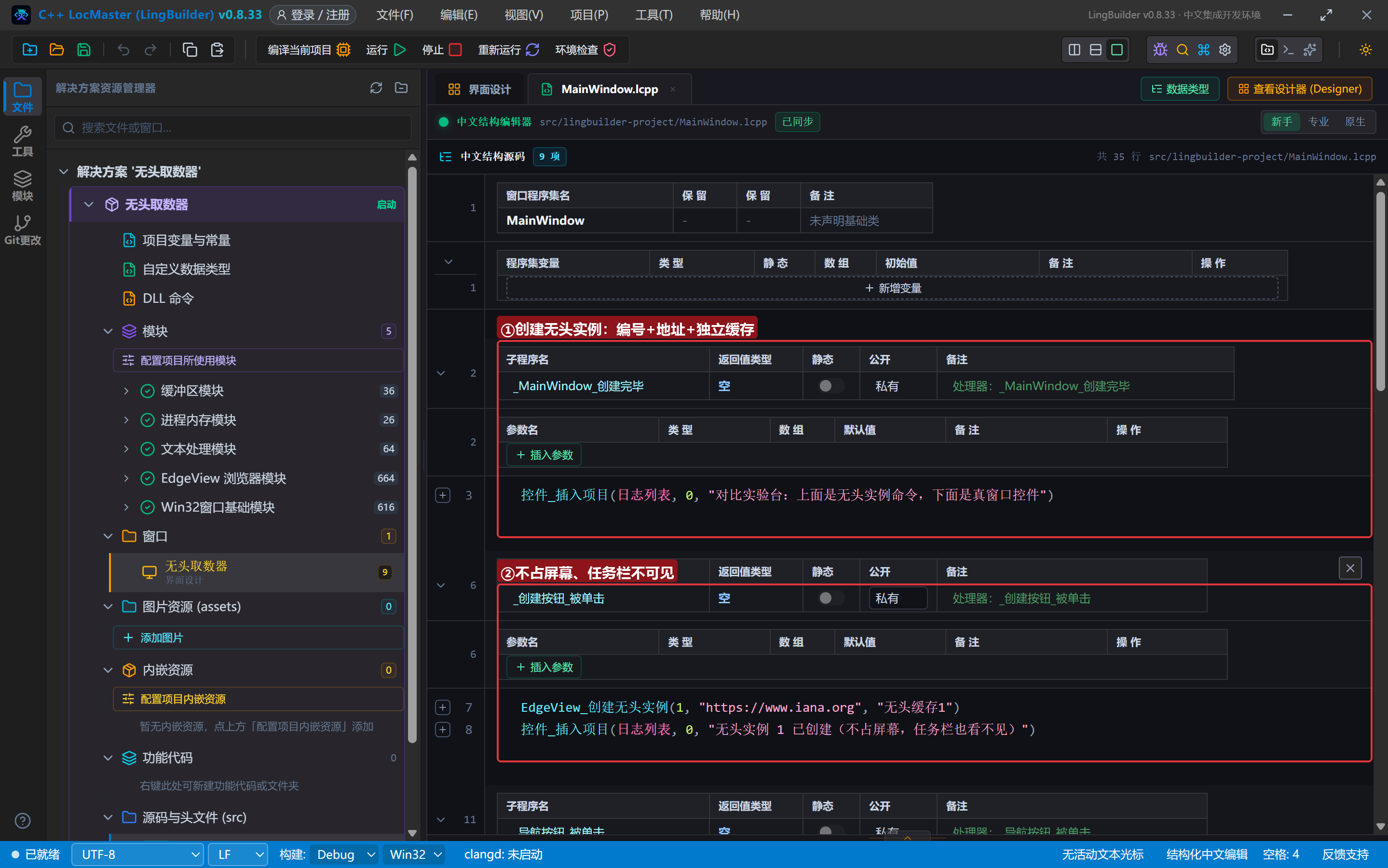Image resolution: width=1388 pixels, height=868 pixels.
Task: Toggle static switch for _MainWindow_创建完毕
Action: click(830, 386)
